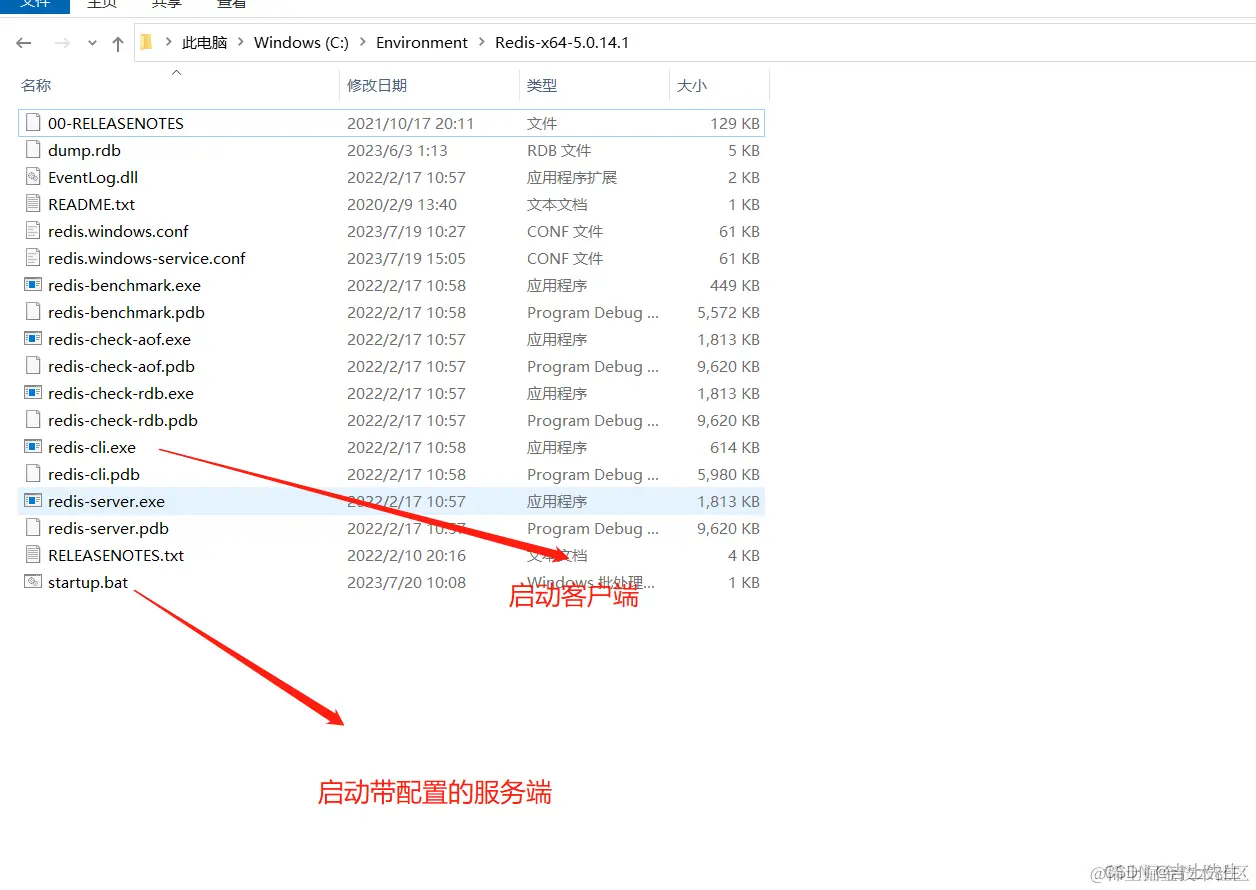Select redis-cli.pdb file icon

coord(33,474)
